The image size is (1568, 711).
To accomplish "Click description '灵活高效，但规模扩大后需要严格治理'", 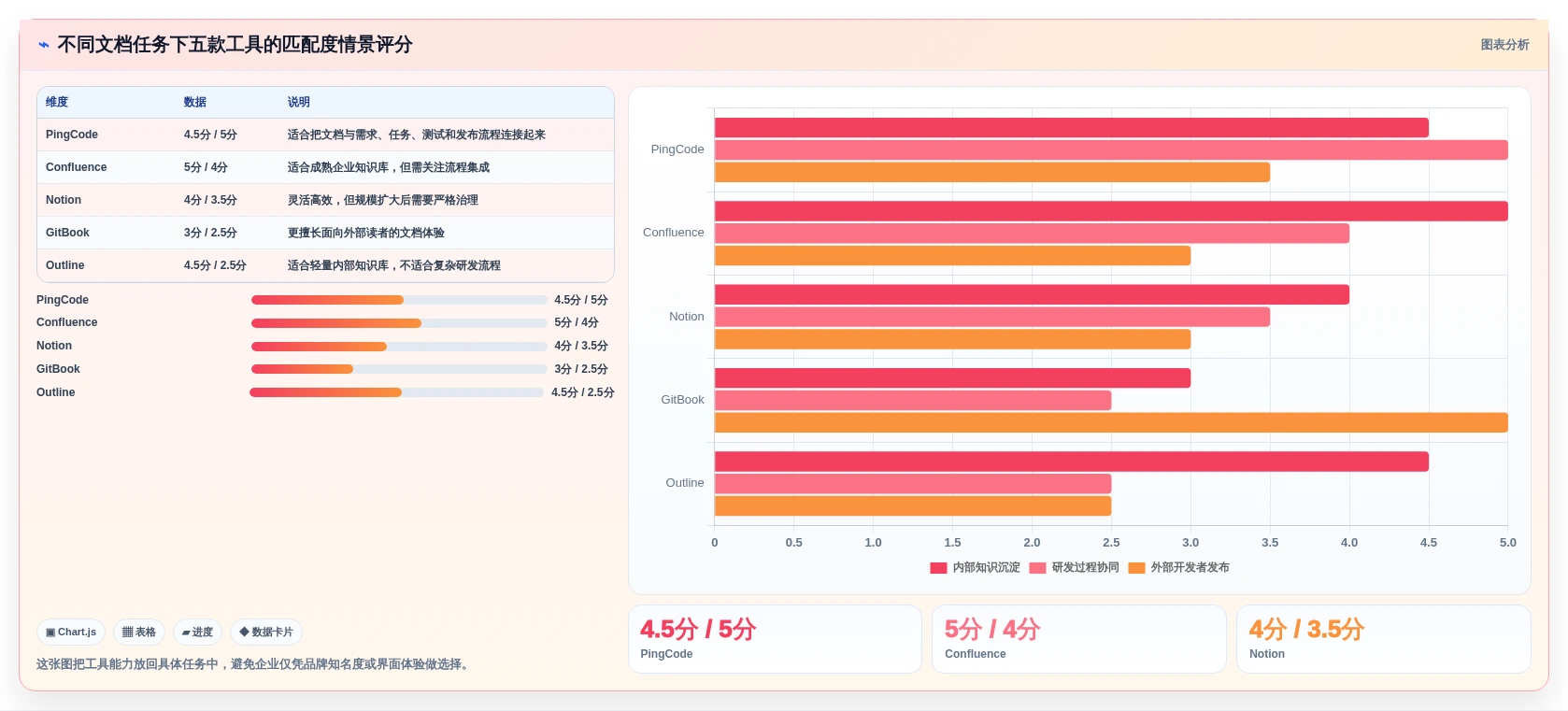I will (383, 200).
